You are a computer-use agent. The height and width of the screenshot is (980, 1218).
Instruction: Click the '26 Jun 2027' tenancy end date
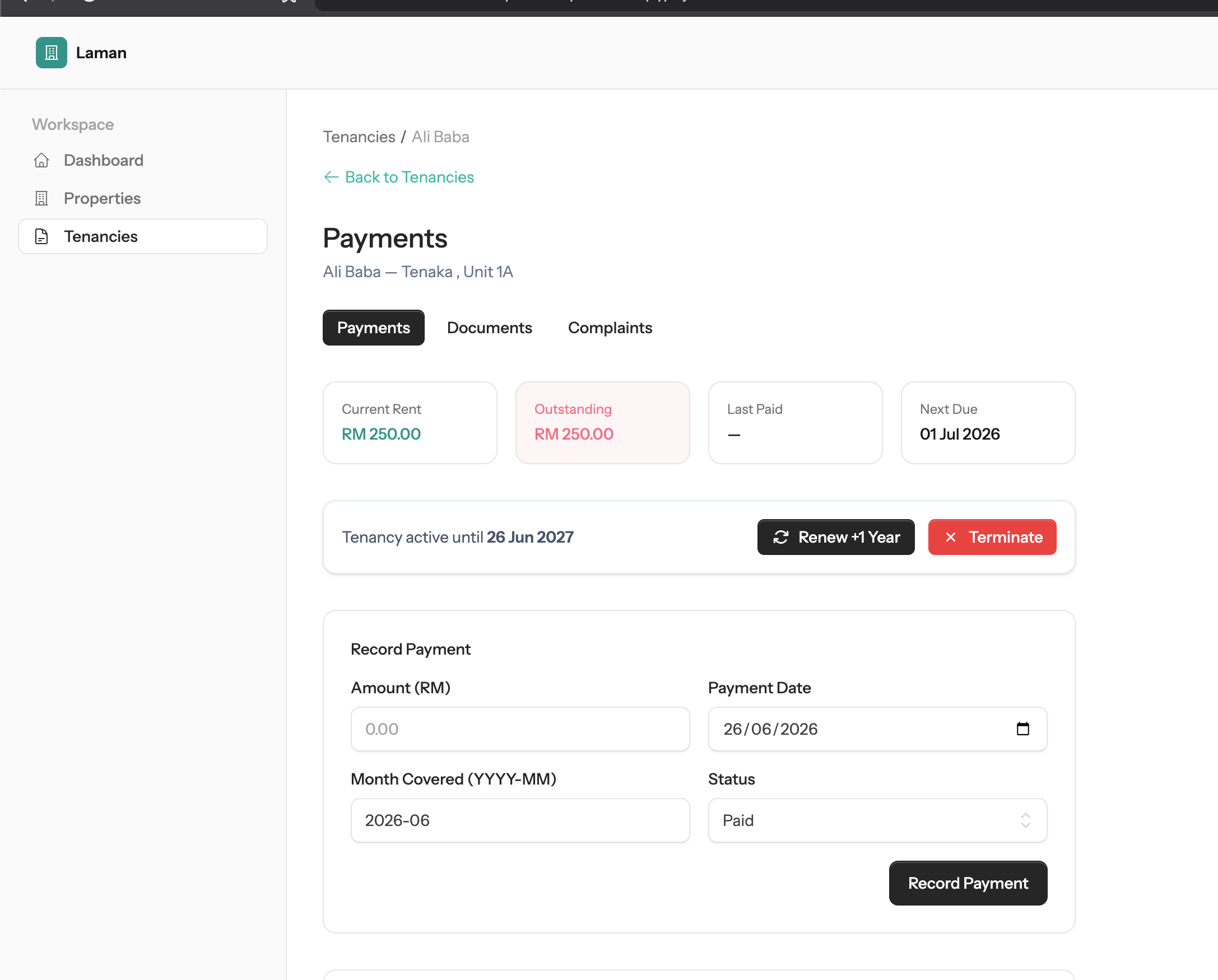(530, 537)
